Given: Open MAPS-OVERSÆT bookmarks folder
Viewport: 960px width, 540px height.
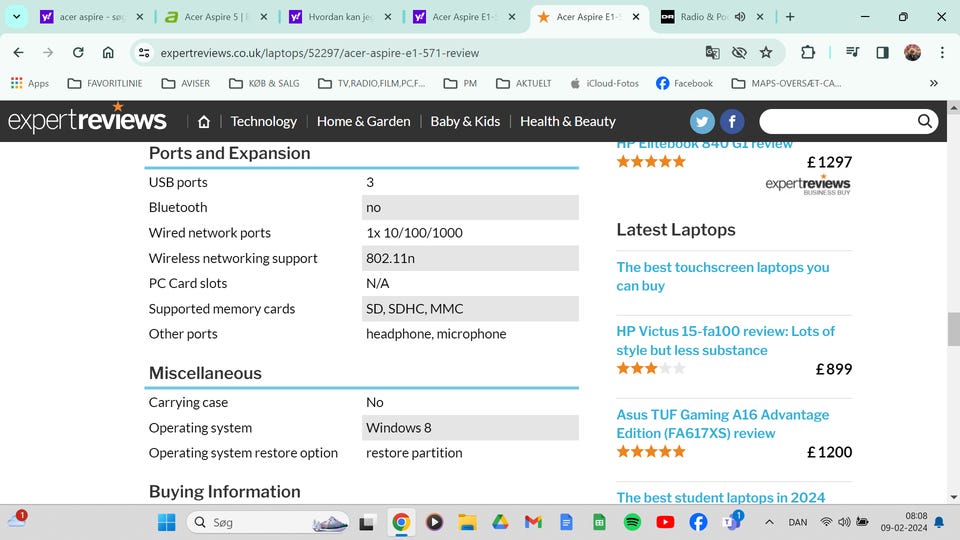Looking at the screenshot, I should click(787, 83).
